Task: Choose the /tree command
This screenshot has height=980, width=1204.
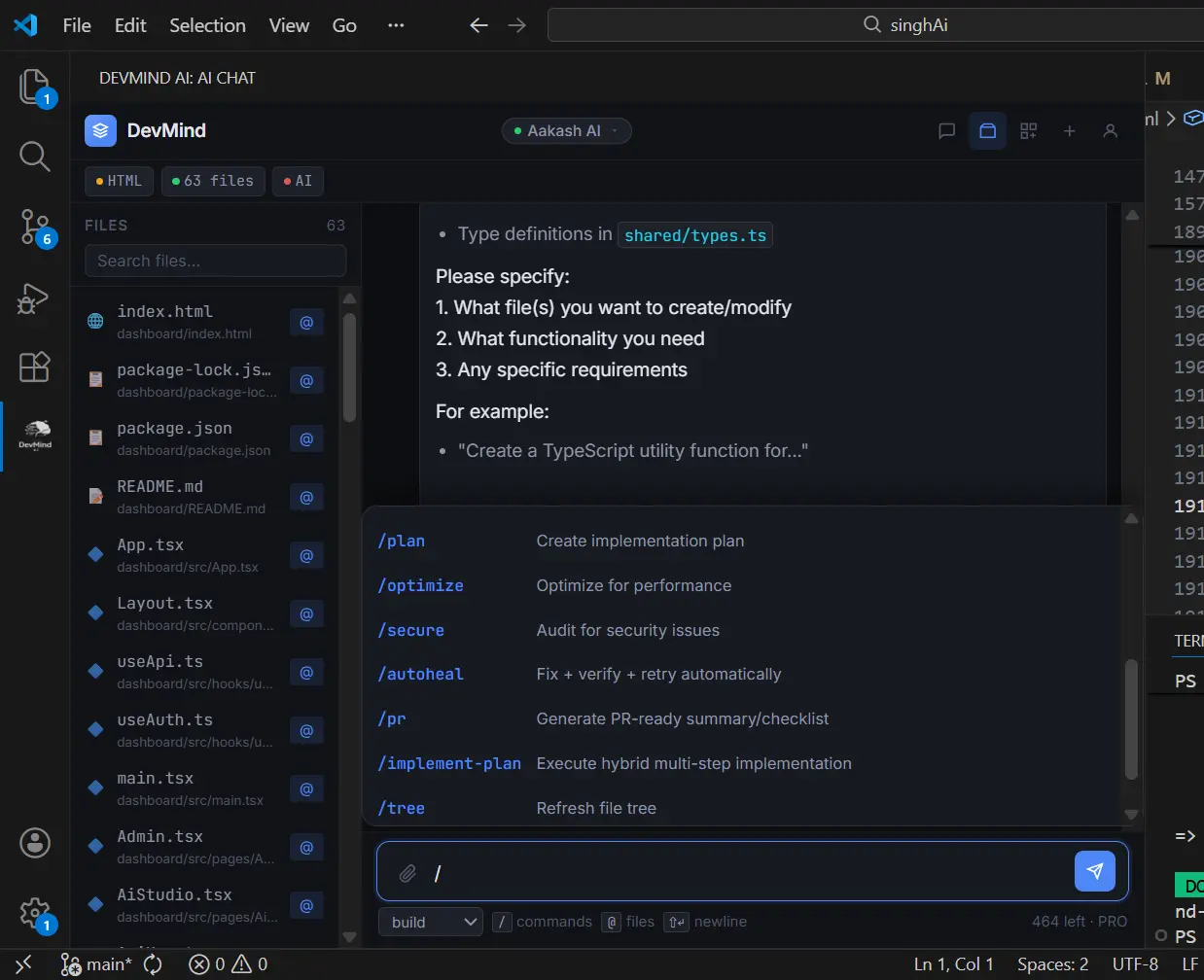Action: [743, 809]
